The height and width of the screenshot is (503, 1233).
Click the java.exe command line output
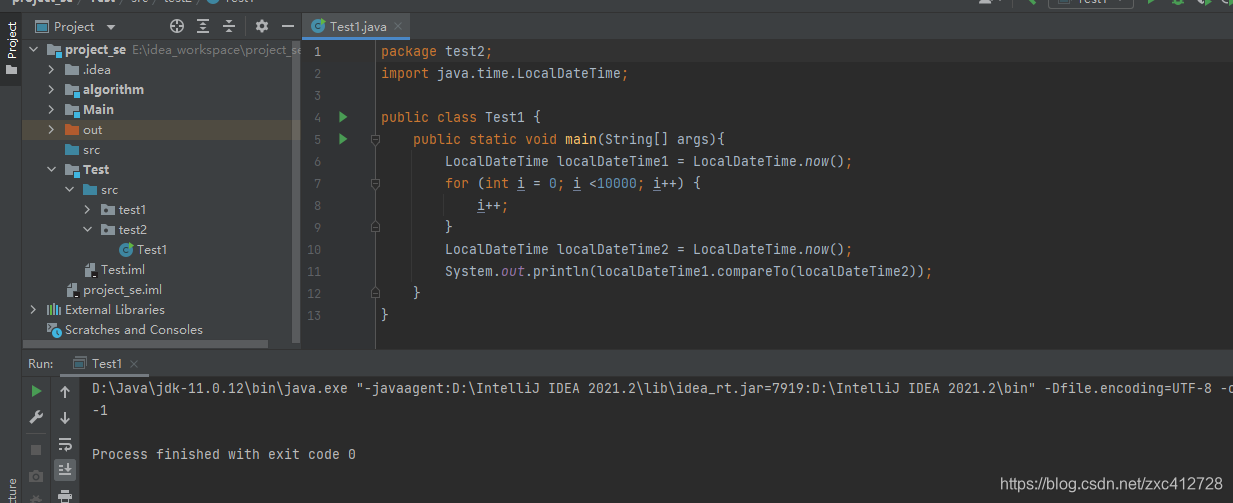[x=662, y=388]
